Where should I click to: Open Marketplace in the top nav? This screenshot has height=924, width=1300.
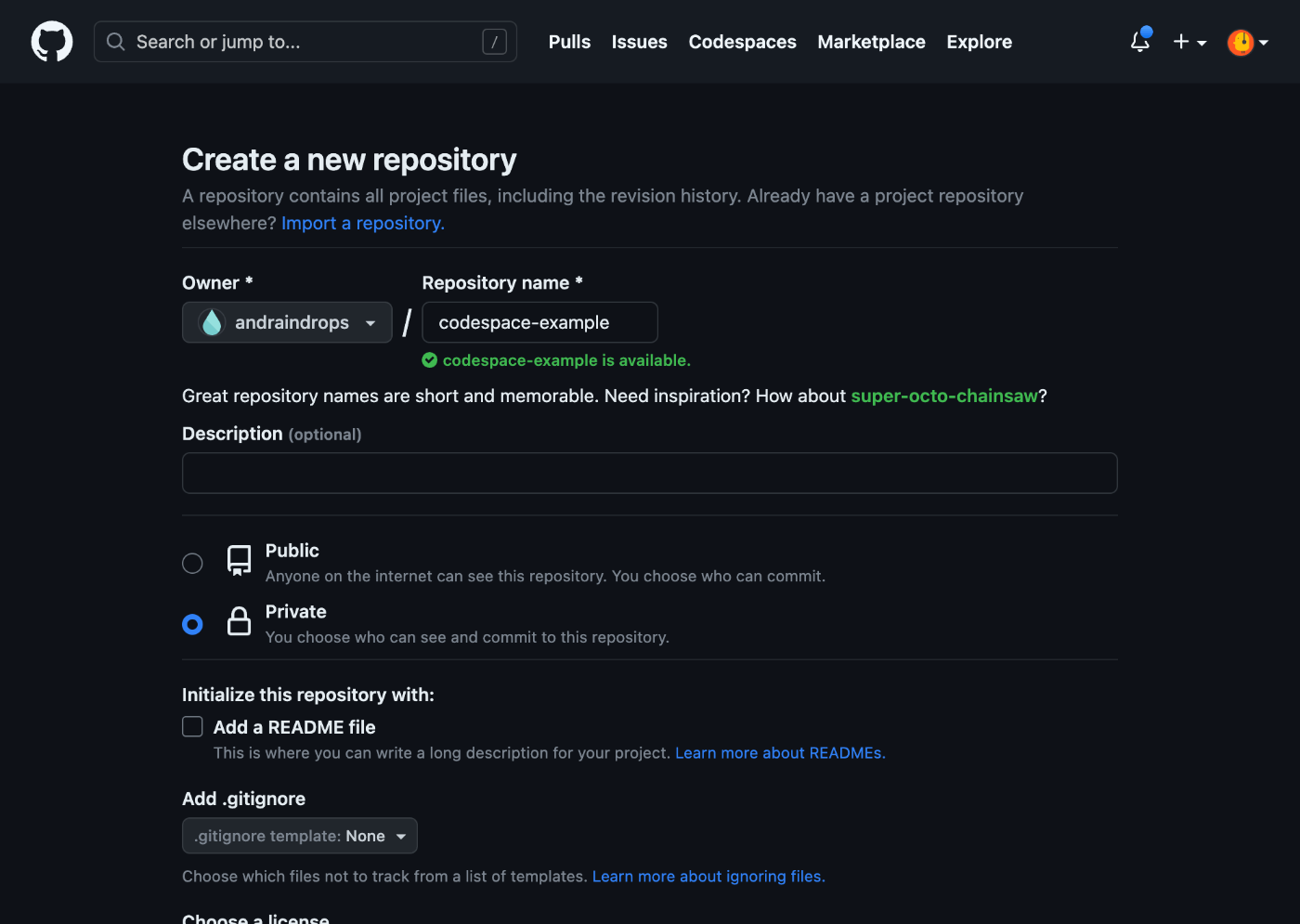pos(871,42)
